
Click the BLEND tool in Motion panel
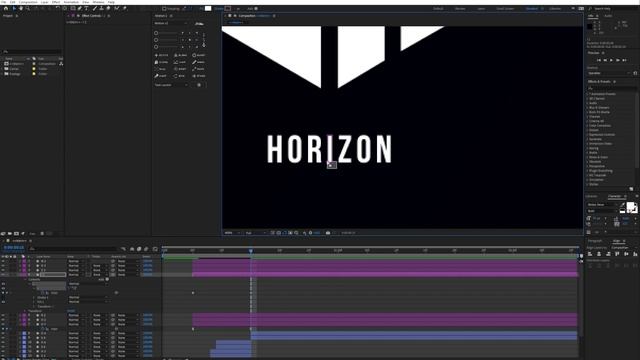point(180,55)
